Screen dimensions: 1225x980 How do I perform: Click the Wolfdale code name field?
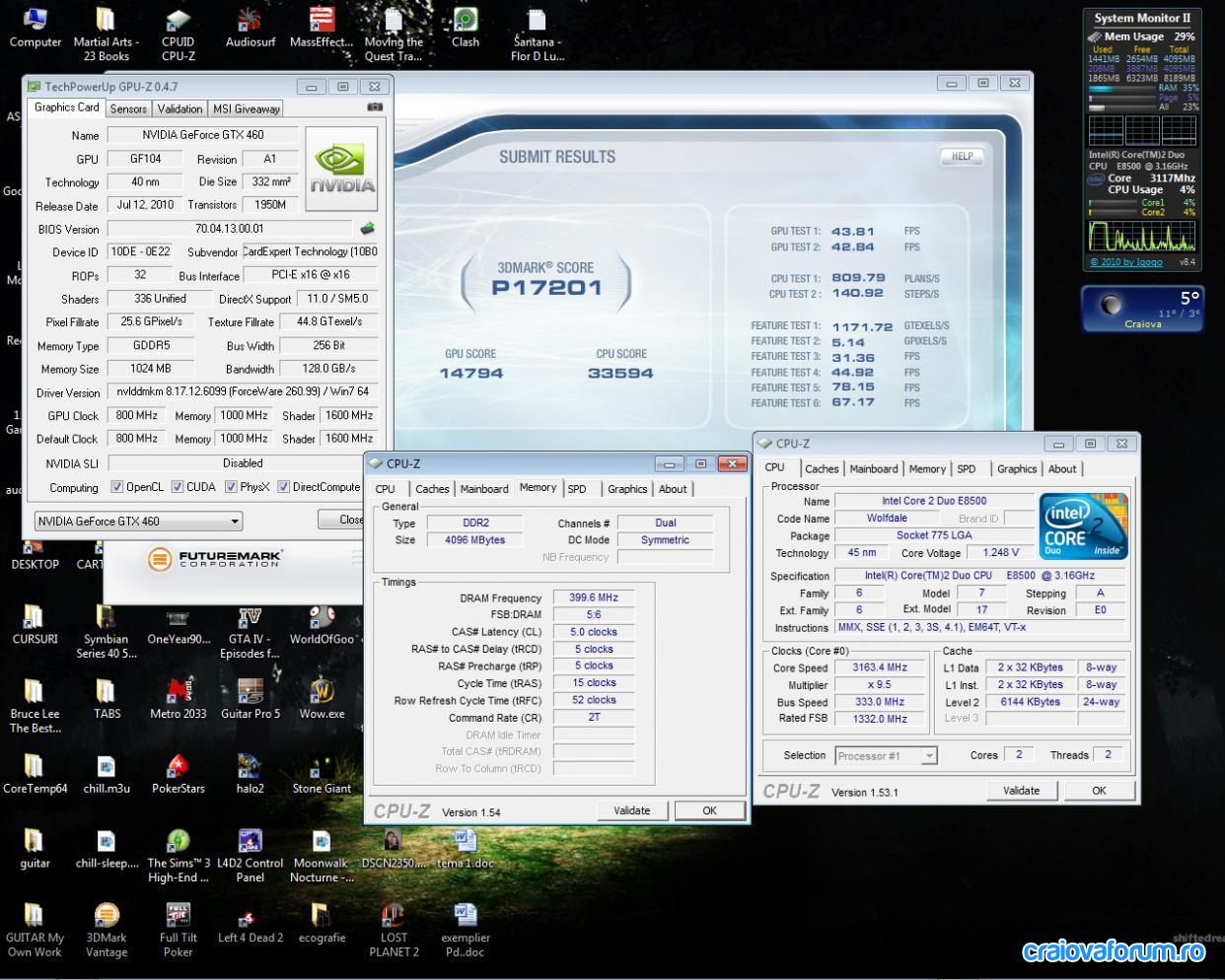[x=887, y=519]
